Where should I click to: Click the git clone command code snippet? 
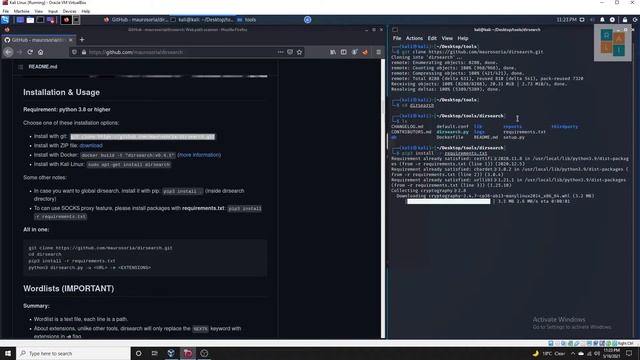[x=142, y=137]
